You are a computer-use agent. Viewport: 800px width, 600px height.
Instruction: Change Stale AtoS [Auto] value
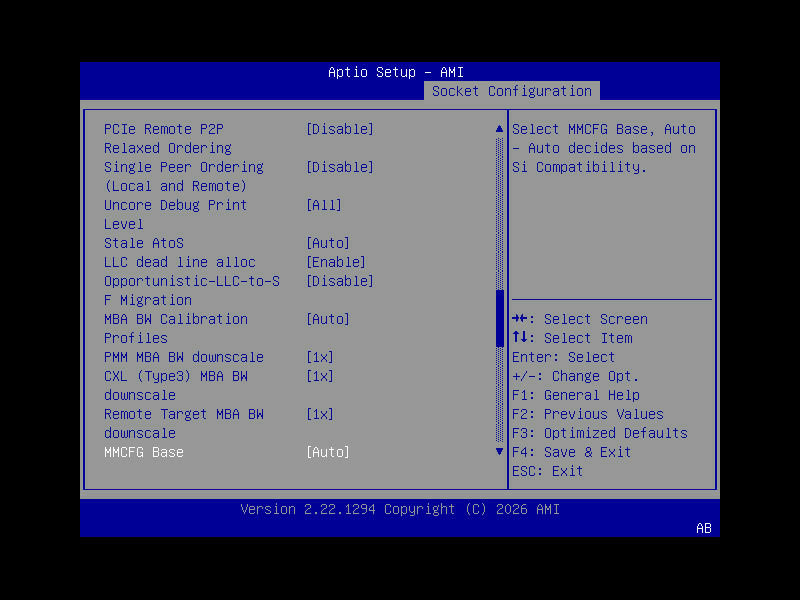(328, 243)
